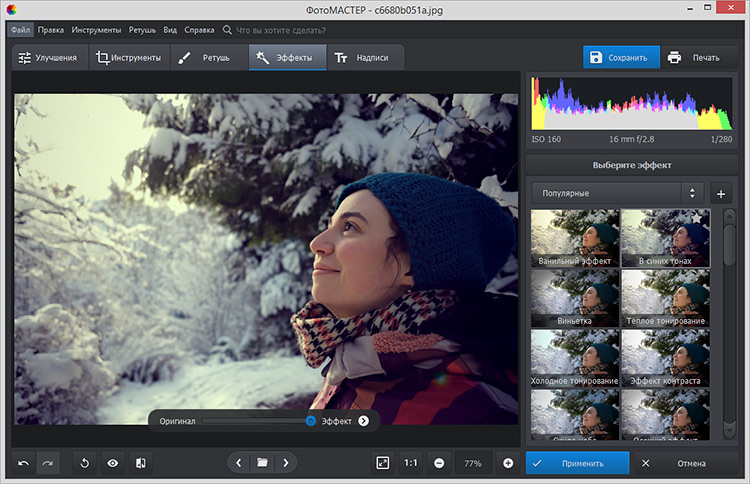Zoom in with plus button

(x=508, y=463)
